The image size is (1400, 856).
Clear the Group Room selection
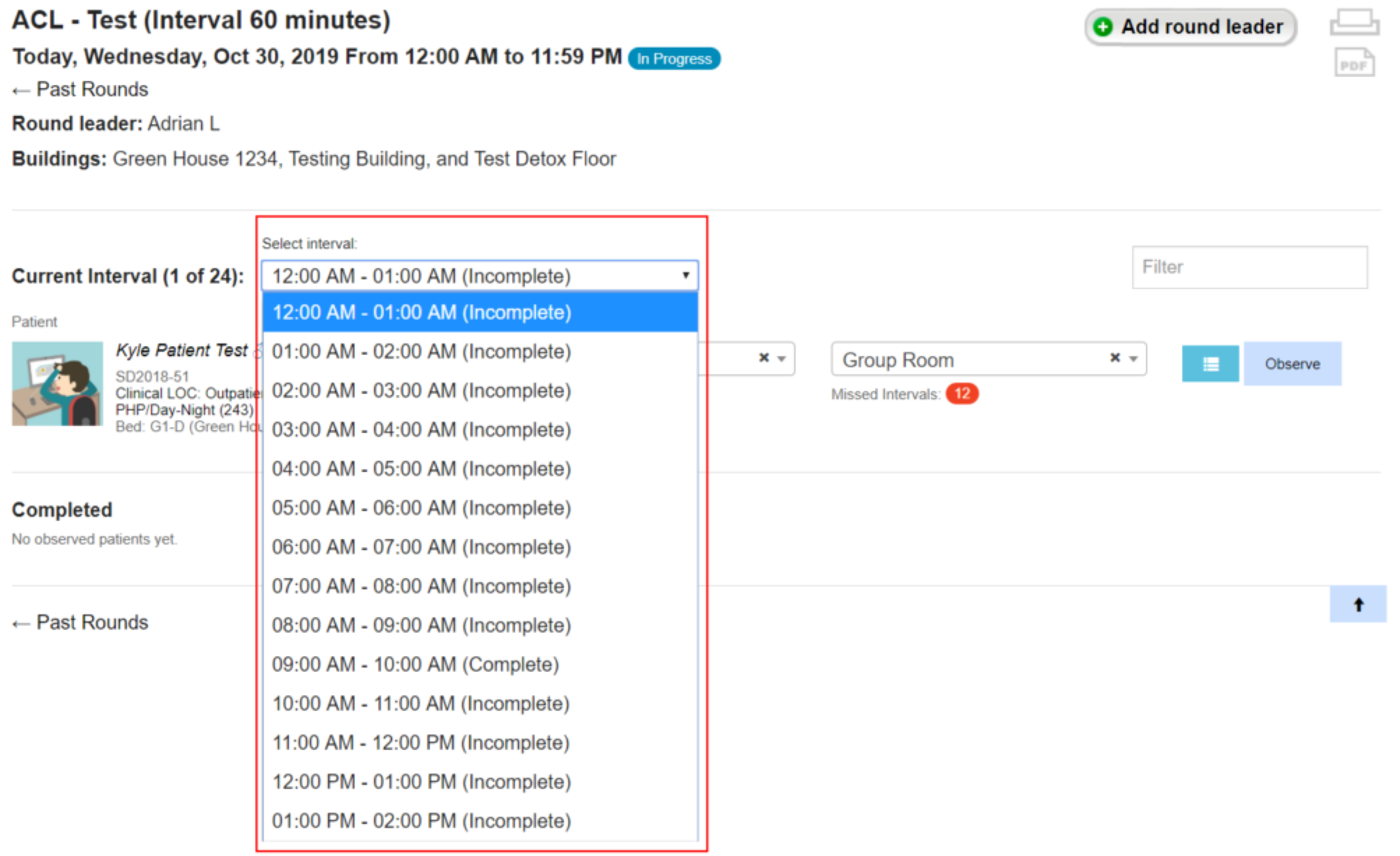click(x=1115, y=357)
